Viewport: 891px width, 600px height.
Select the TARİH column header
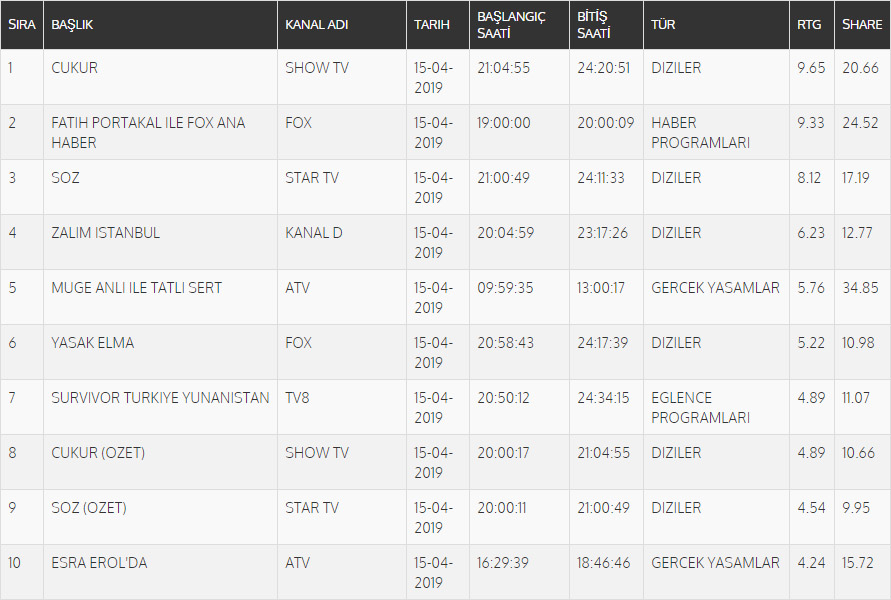tap(432, 25)
